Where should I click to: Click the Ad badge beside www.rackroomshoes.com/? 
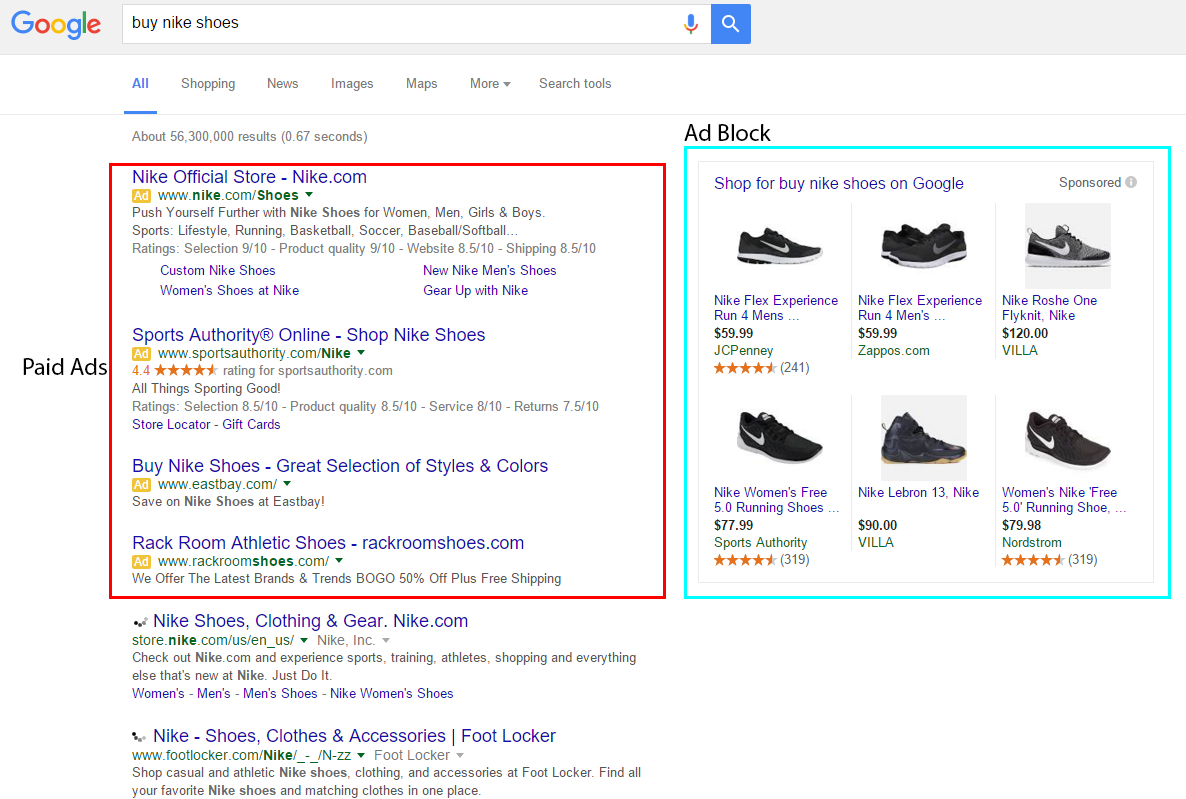coord(141,562)
